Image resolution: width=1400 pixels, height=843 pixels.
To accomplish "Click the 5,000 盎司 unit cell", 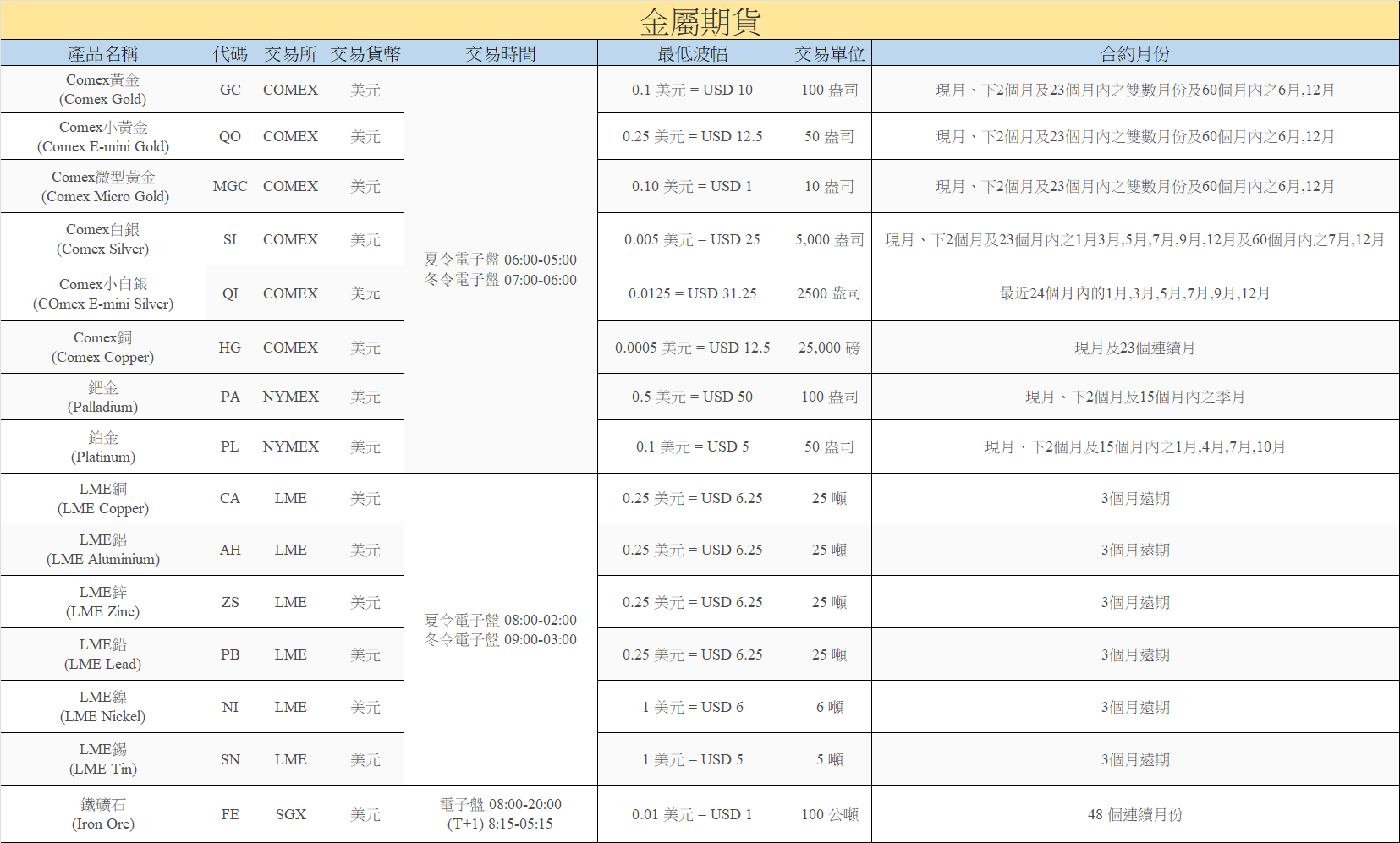I will pyautogui.click(x=830, y=239).
